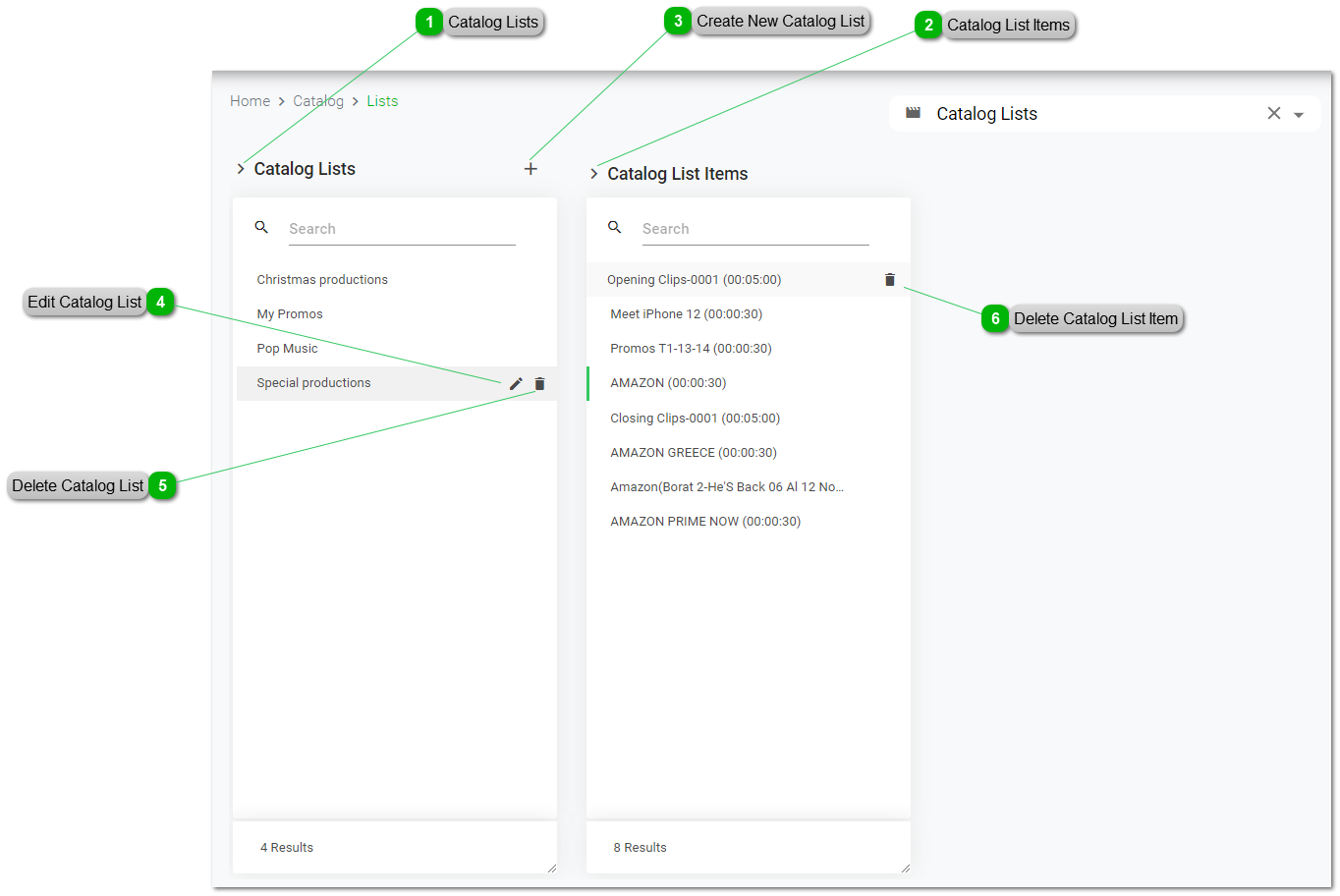Image resolution: width=1340 pixels, height=896 pixels.
Task: Click the search icon in Catalog List Items panel
Action: click(615, 227)
